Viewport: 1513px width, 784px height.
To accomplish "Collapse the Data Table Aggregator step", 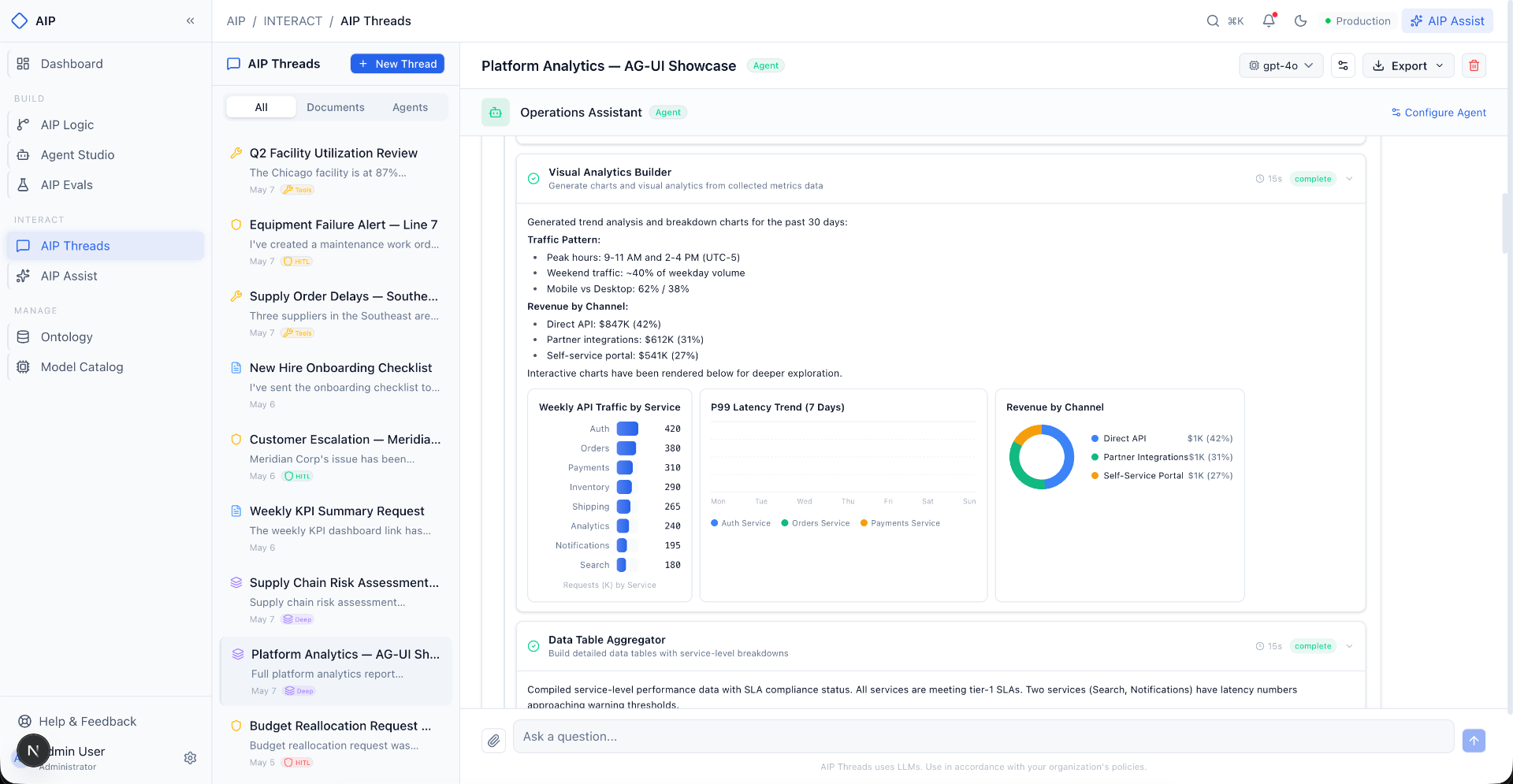I will 1349,646.
